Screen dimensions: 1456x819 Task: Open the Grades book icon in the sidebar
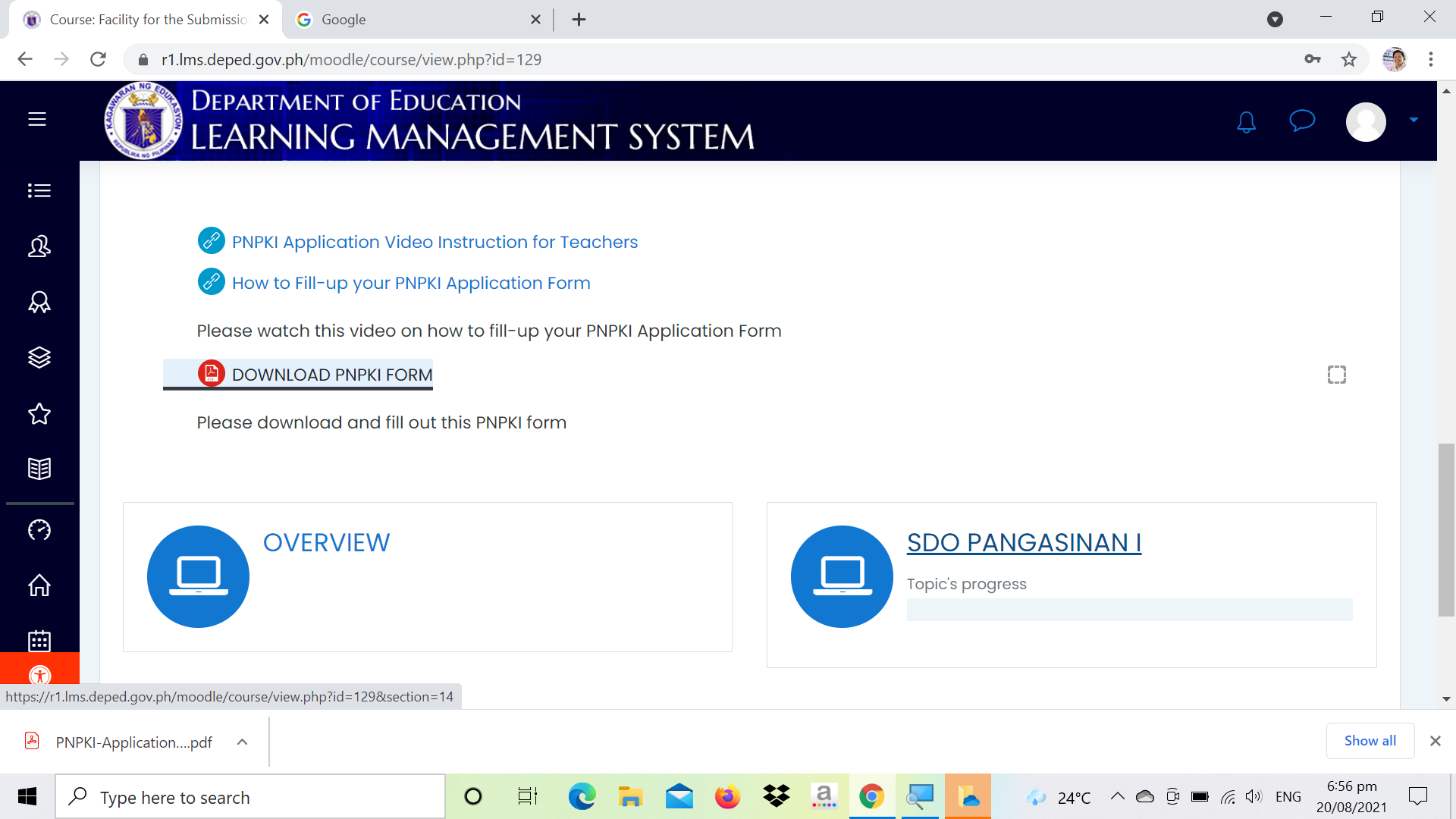pyautogui.click(x=39, y=468)
